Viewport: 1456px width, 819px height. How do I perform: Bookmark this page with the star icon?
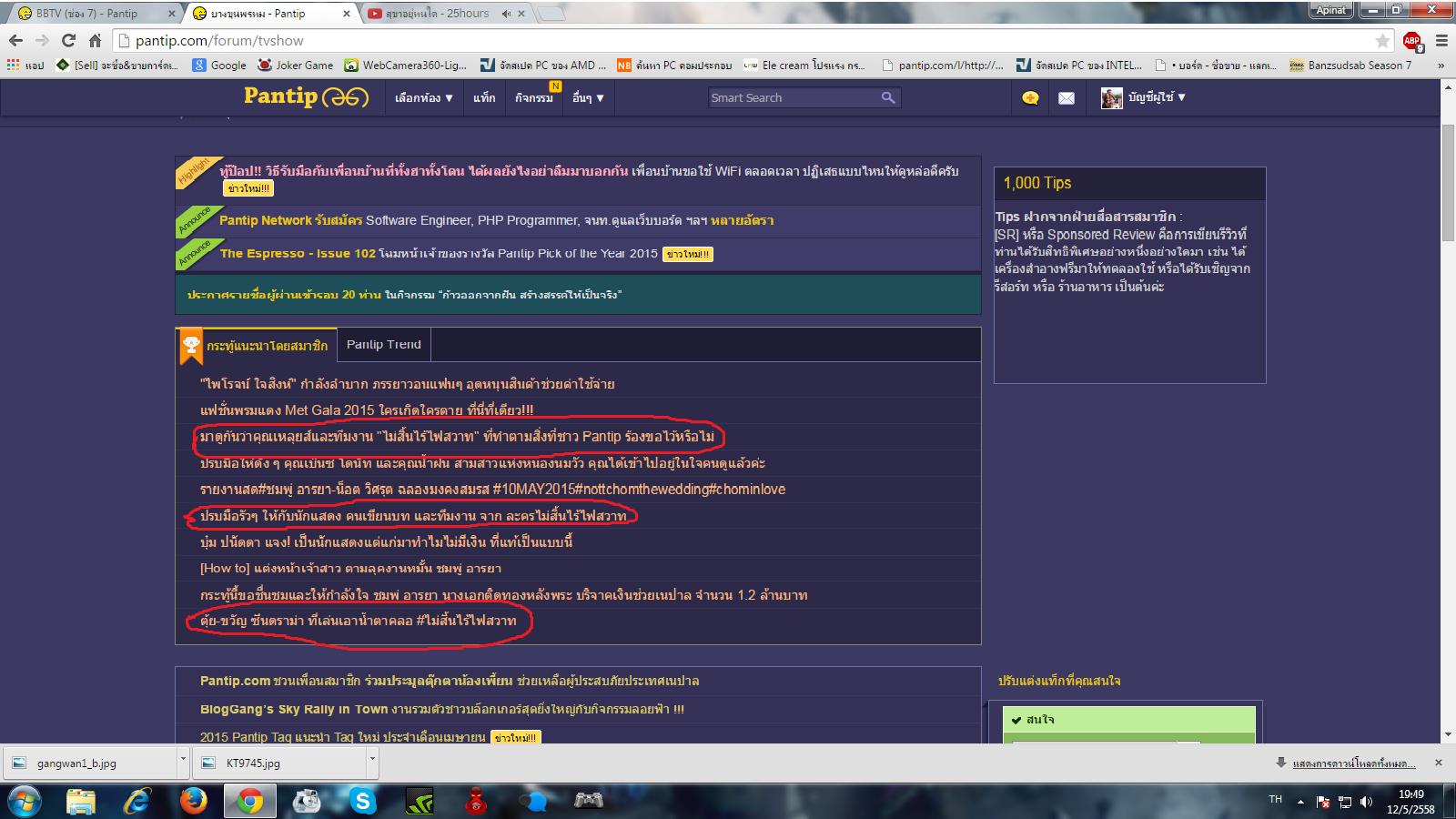point(1382,40)
